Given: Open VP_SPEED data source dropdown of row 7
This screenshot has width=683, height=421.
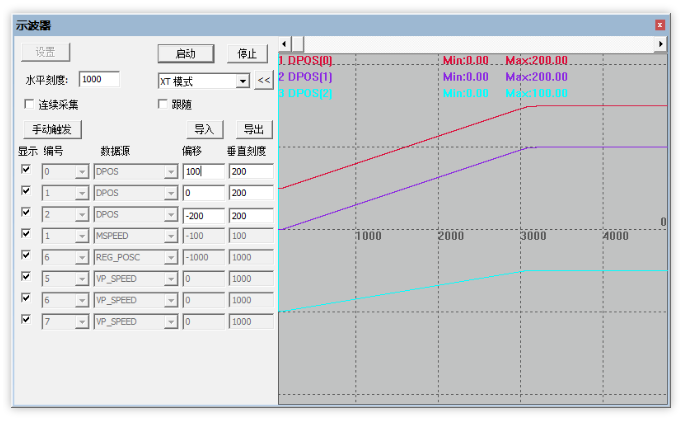Looking at the screenshot, I should 171,322.
